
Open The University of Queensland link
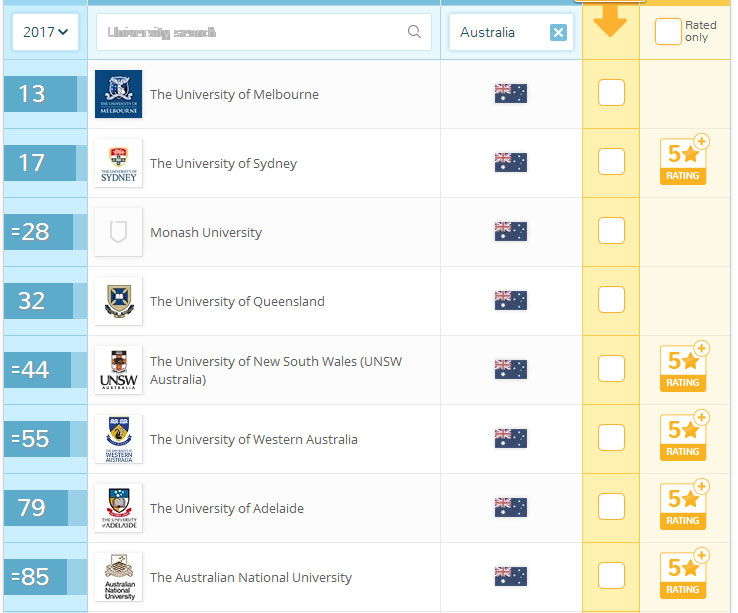[x=237, y=301]
